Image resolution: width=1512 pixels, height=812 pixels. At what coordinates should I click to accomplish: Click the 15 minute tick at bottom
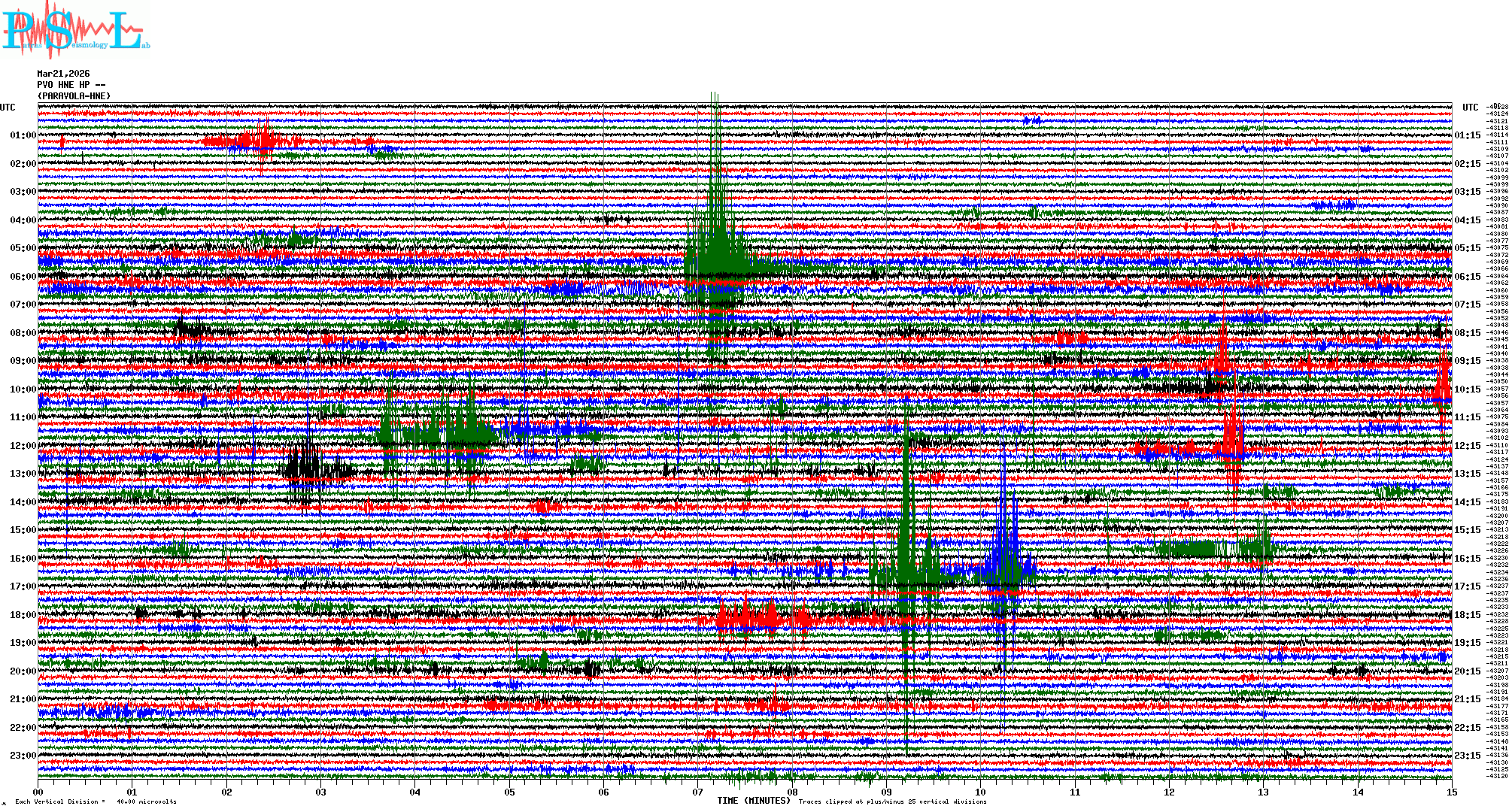click(1451, 792)
